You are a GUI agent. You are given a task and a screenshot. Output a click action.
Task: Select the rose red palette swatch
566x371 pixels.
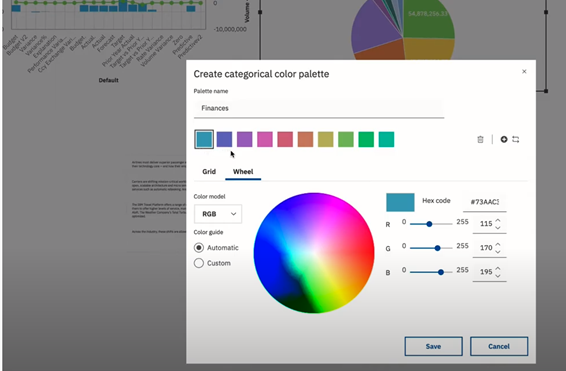click(x=285, y=139)
